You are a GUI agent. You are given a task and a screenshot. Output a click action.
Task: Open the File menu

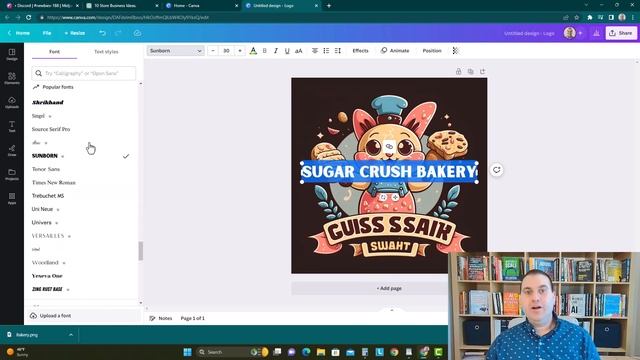47,33
